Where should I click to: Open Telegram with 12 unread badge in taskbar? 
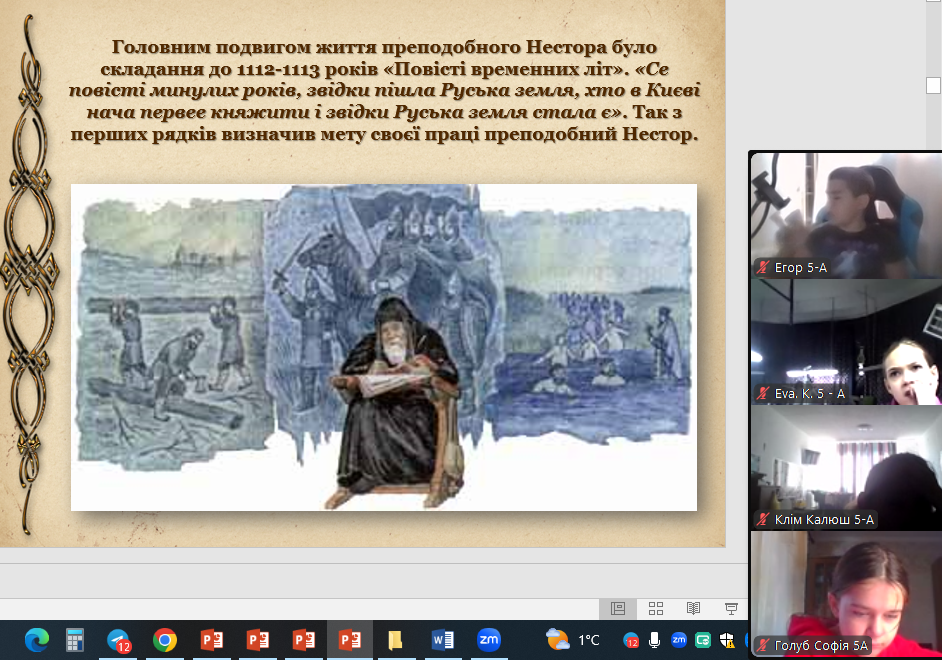tap(119, 640)
